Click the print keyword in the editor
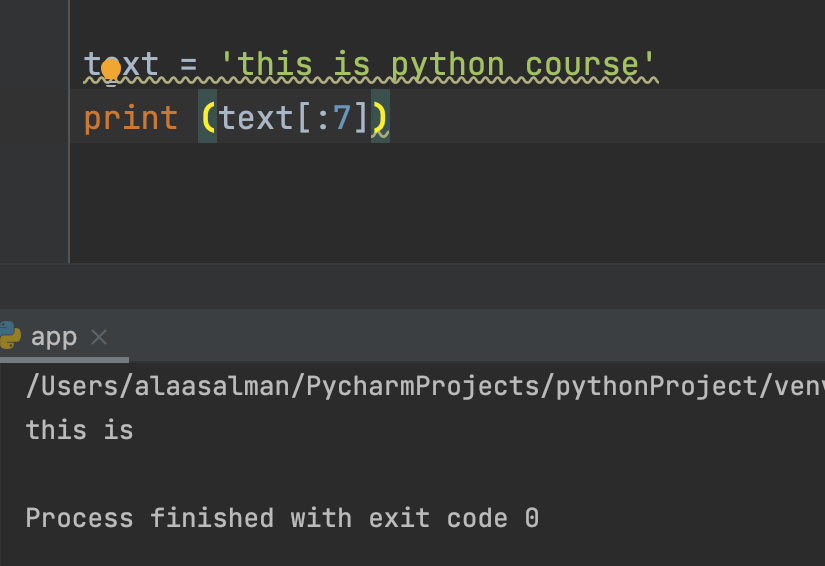The image size is (825, 566). pos(130,119)
